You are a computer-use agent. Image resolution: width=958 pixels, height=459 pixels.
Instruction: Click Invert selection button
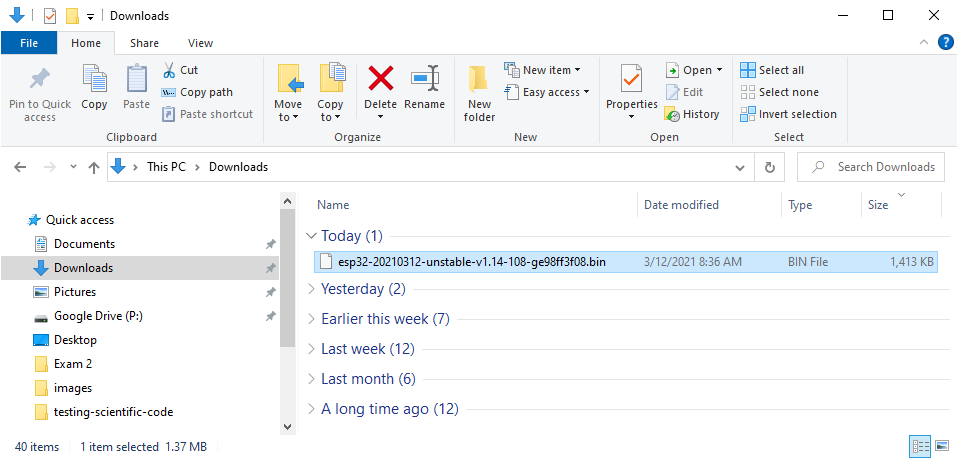pyautogui.click(x=788, y=114)
